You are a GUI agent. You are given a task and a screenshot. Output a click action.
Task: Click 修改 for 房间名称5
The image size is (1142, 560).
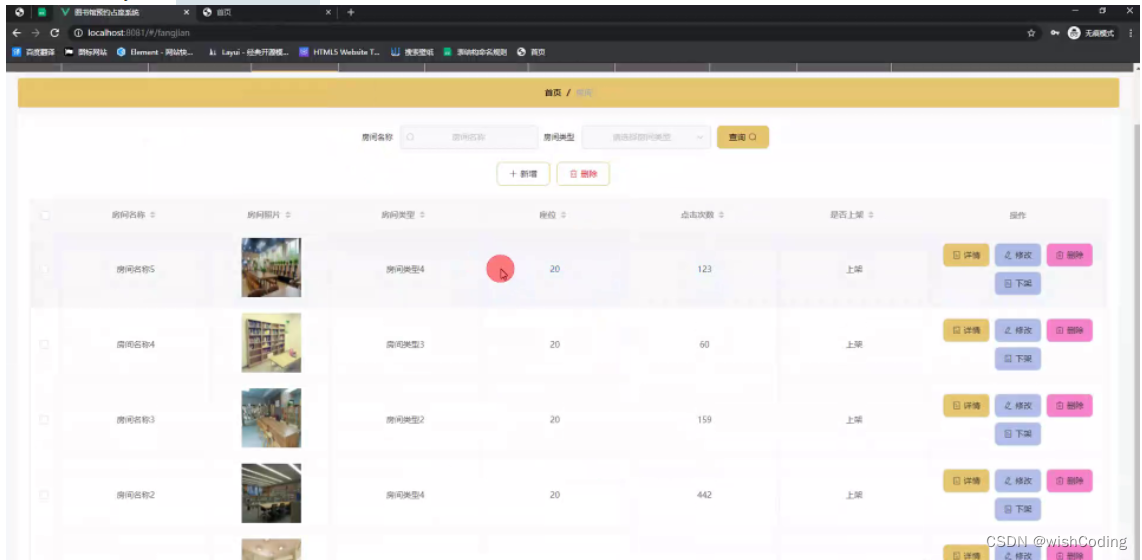click(x=1017, y=255)
